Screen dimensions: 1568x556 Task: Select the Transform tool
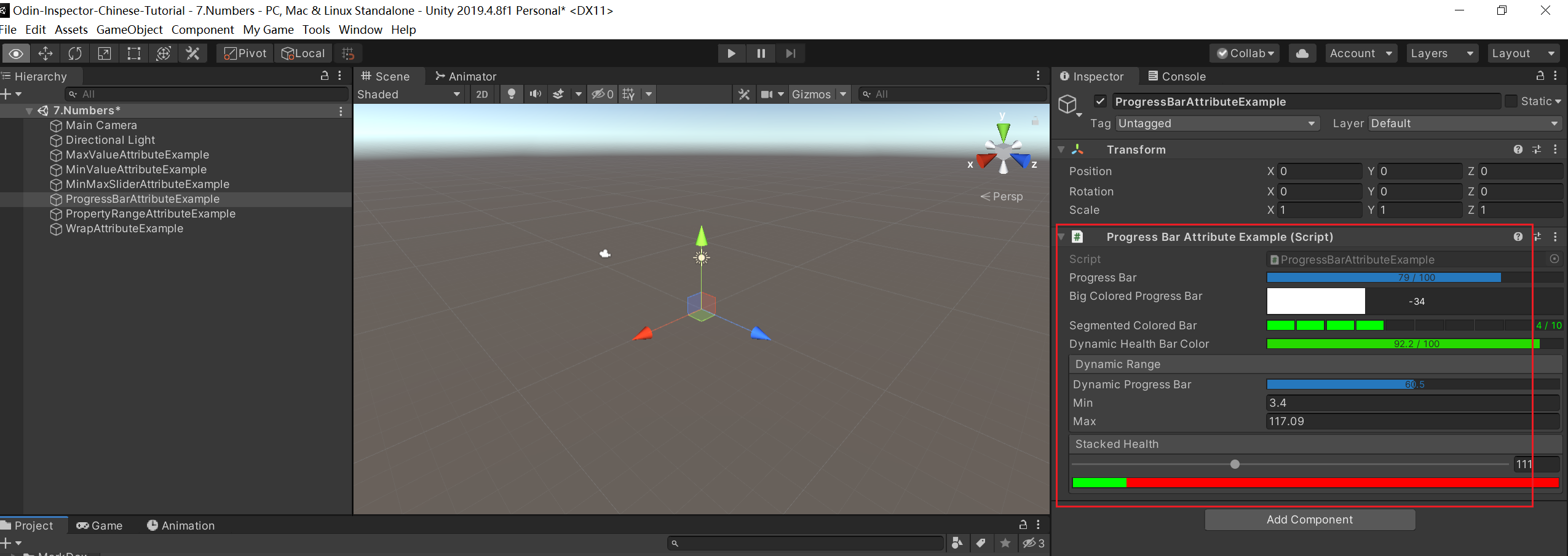tap(164, 53)
